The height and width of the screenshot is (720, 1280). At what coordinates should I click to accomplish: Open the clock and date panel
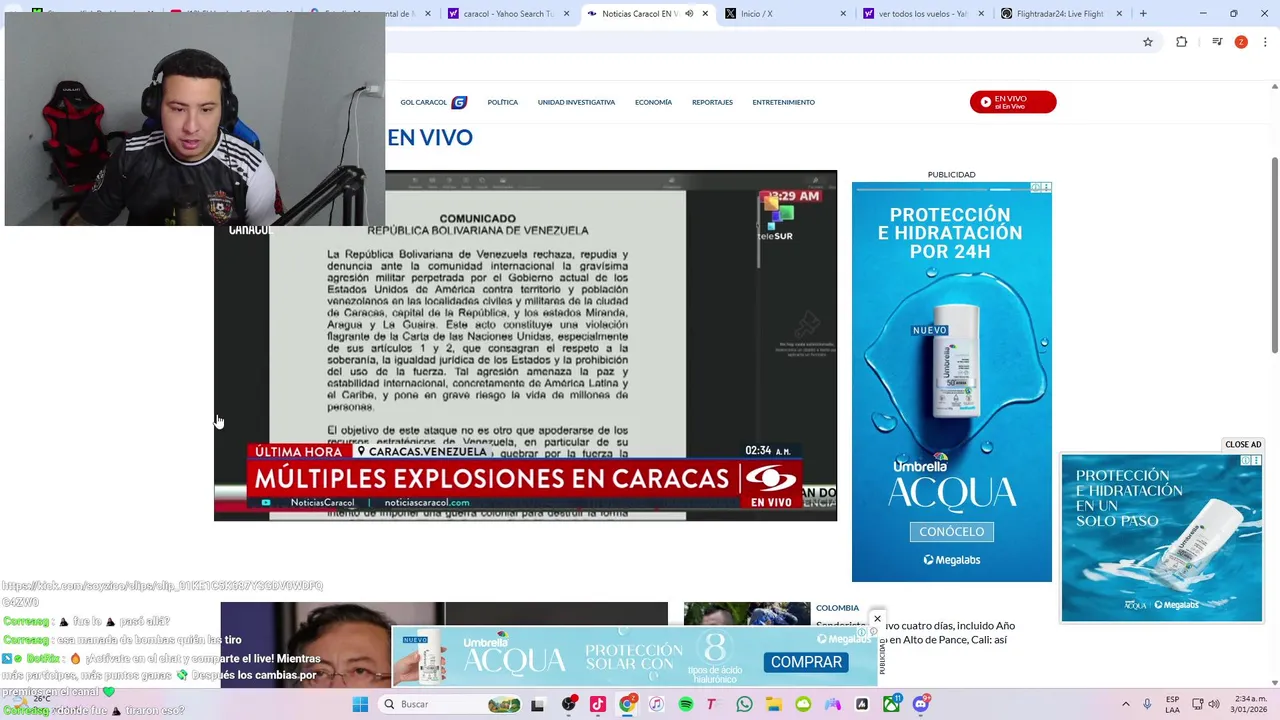click(1251, 704)
